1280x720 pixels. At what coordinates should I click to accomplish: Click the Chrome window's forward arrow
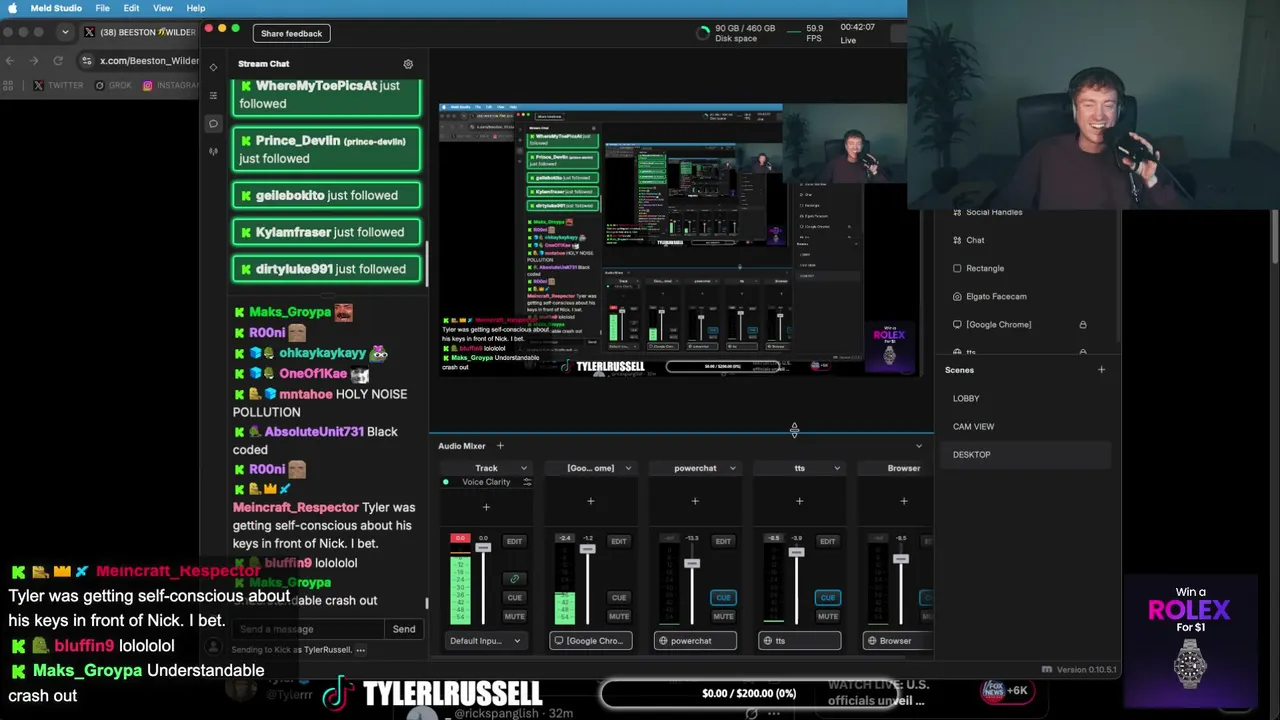pyautogui.click(x=34, y=61)
